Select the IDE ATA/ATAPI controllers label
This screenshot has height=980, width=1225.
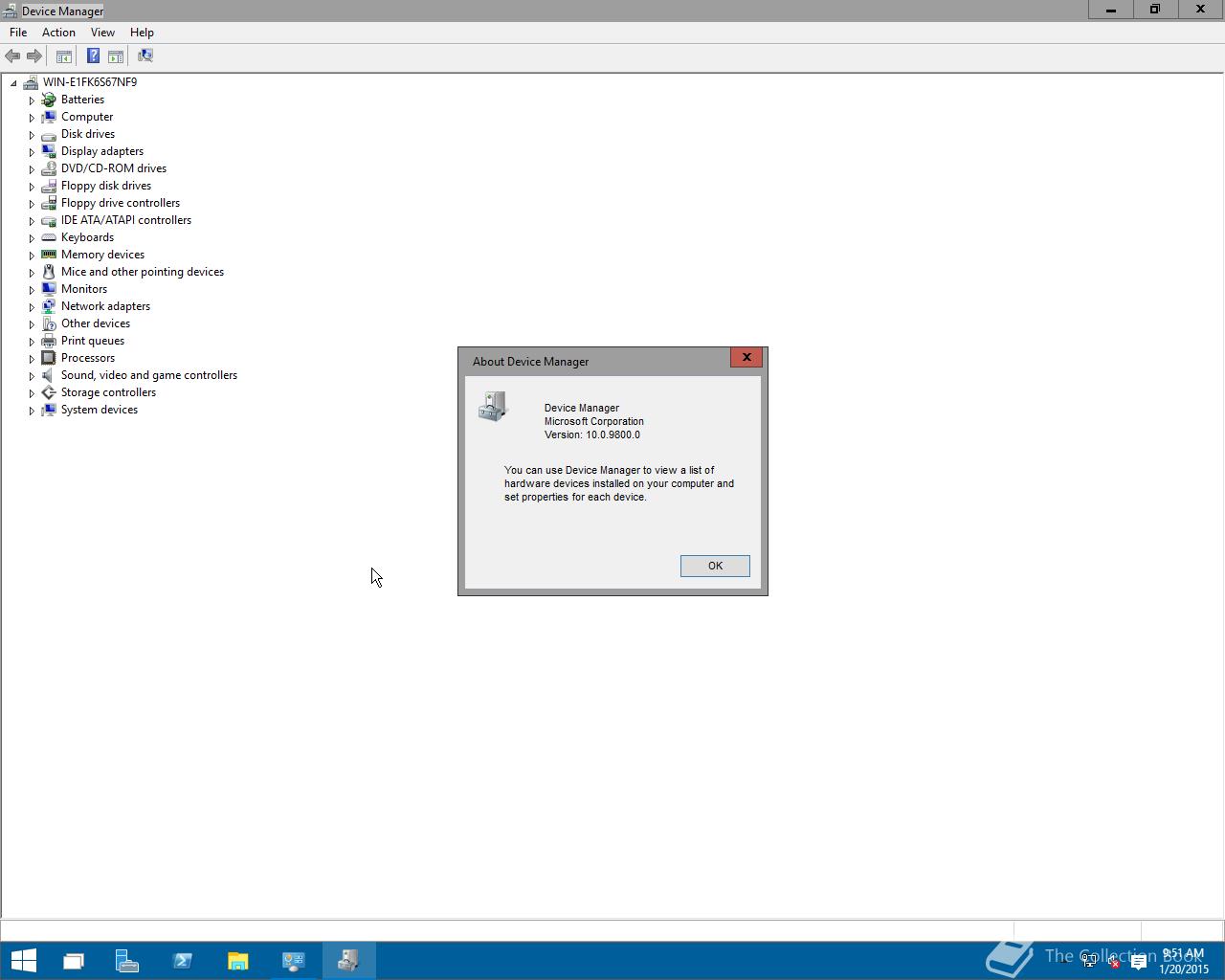click(126, 220)
